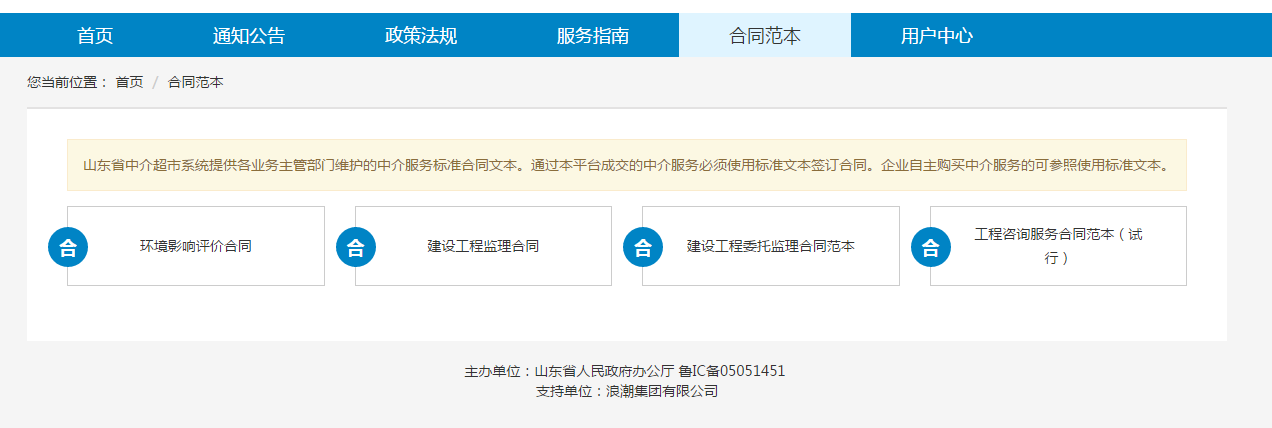Switch to the 政策法规 tab
1272x428 pixels.
click(x=421, y=36)
